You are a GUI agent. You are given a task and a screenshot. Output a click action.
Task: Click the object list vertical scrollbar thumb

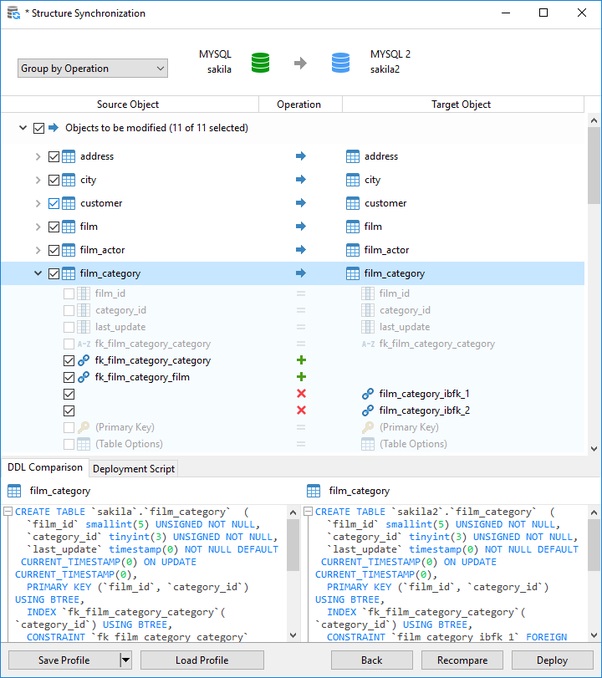click(594, 166)
